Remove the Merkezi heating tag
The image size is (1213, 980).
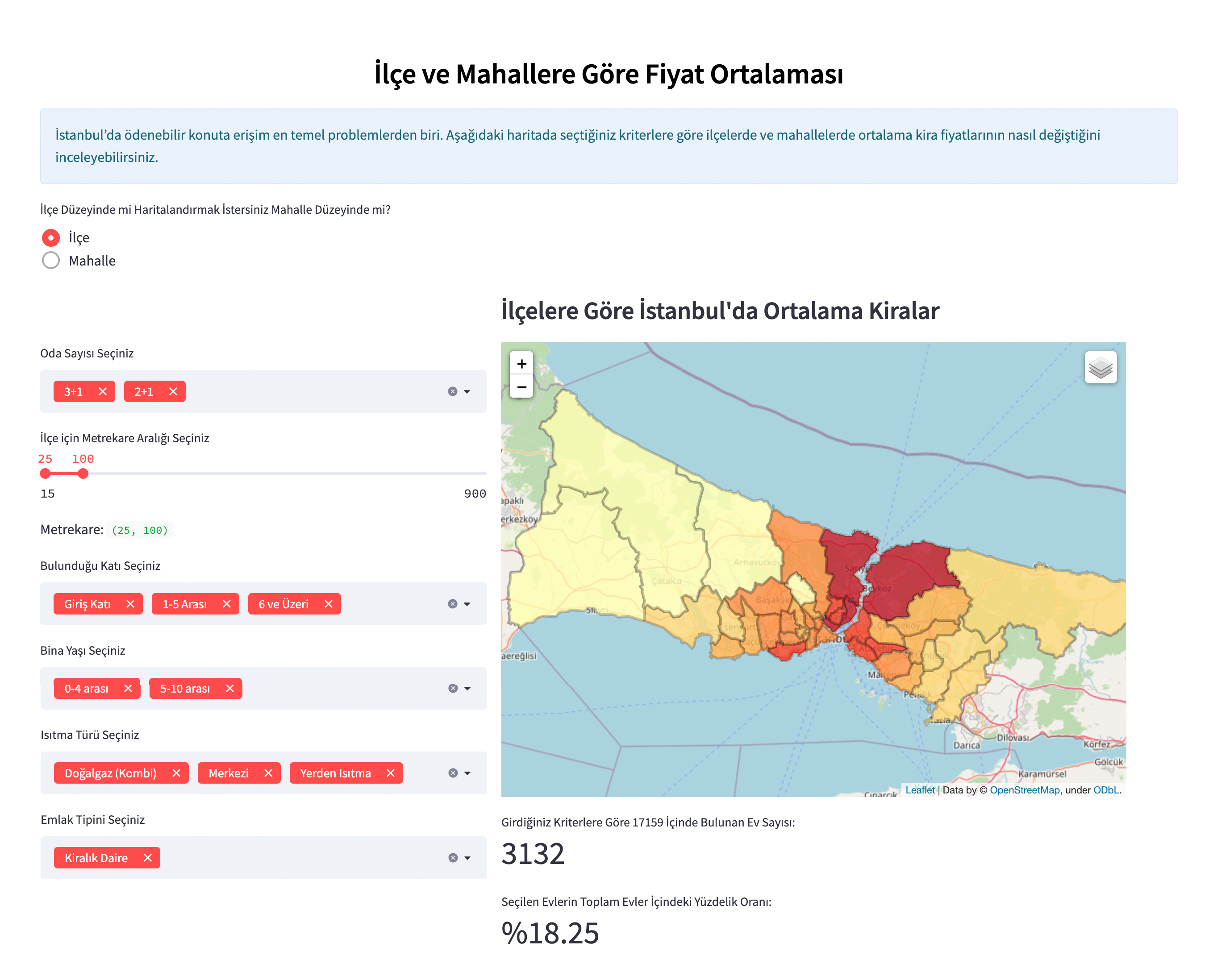click(268, 773)
